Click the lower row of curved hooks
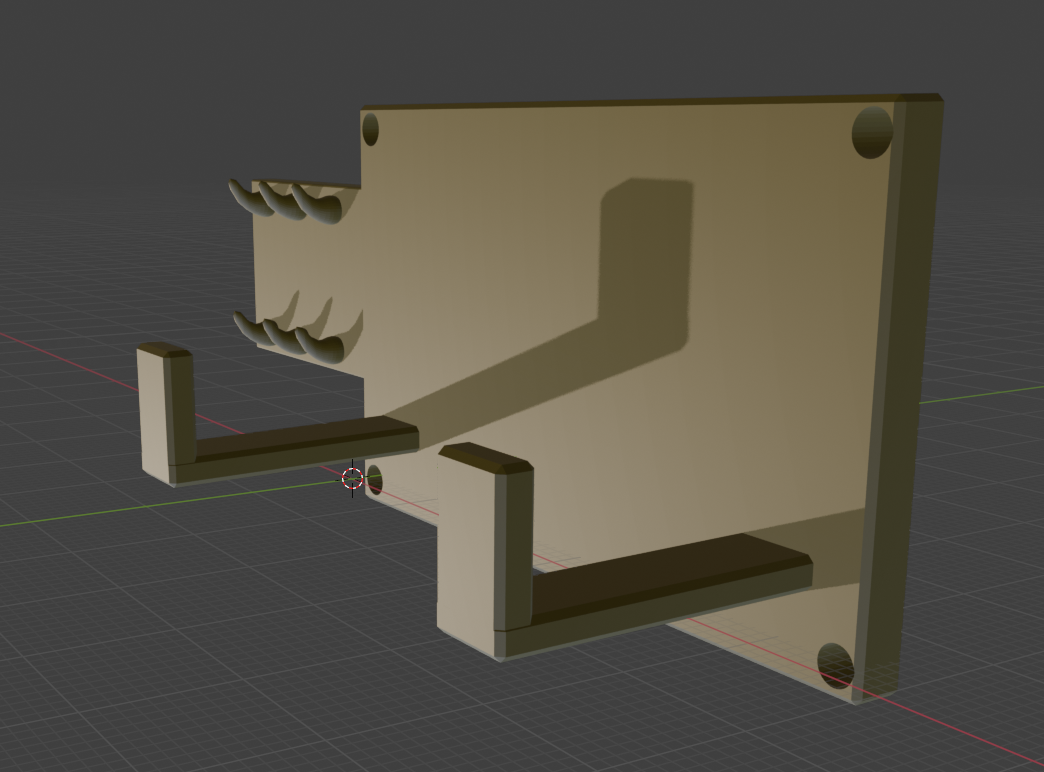Image resolution: width=1044 pixels, height=772 pixels. pyautogui.click(x=290, y=336)
